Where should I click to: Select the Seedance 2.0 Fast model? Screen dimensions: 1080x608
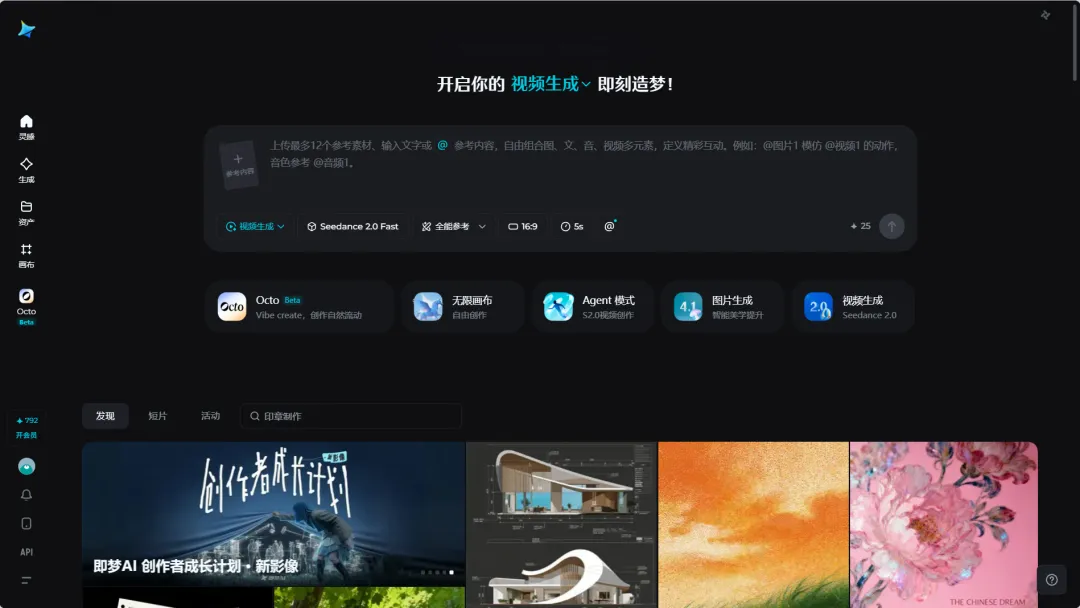coord(353,227)
